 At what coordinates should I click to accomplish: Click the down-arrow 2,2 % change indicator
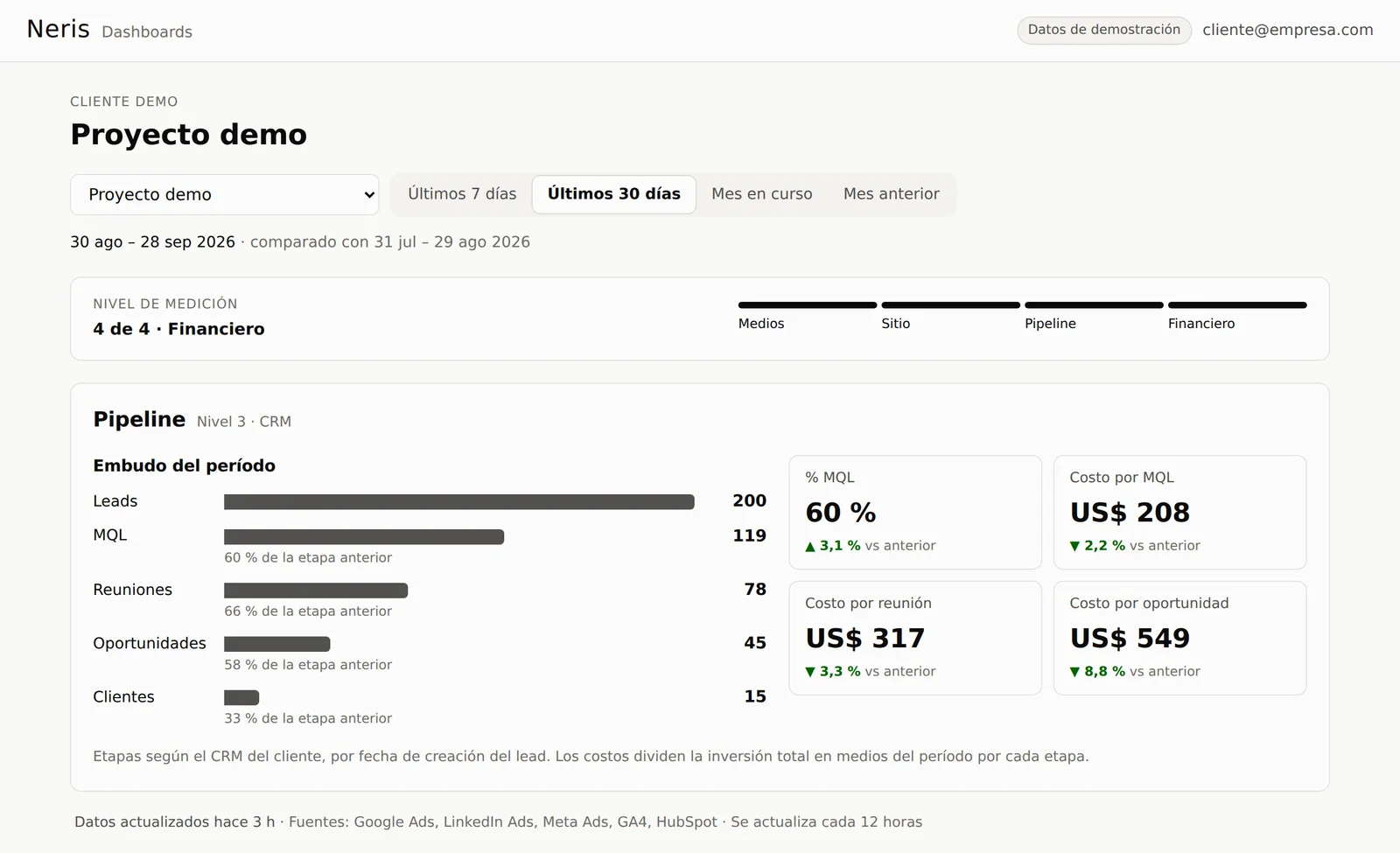click(x=1097, y=546)
